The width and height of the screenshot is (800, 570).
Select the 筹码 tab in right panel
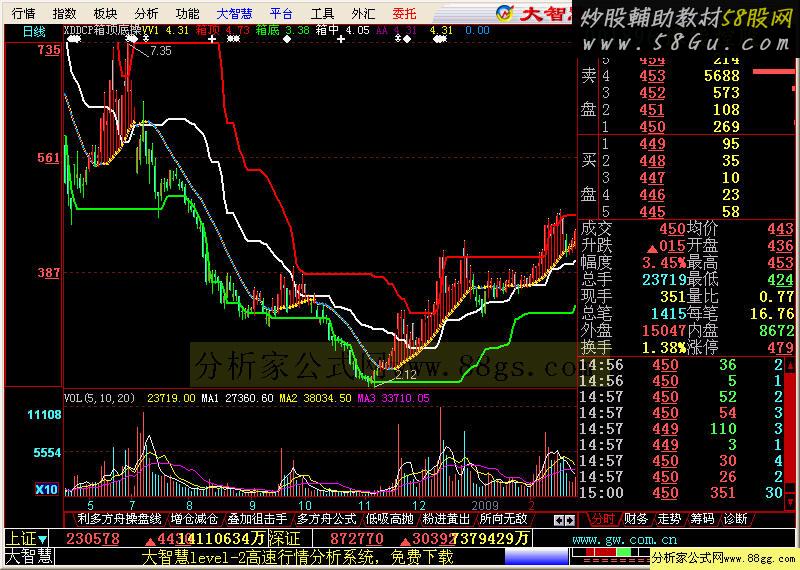[702, 519]
